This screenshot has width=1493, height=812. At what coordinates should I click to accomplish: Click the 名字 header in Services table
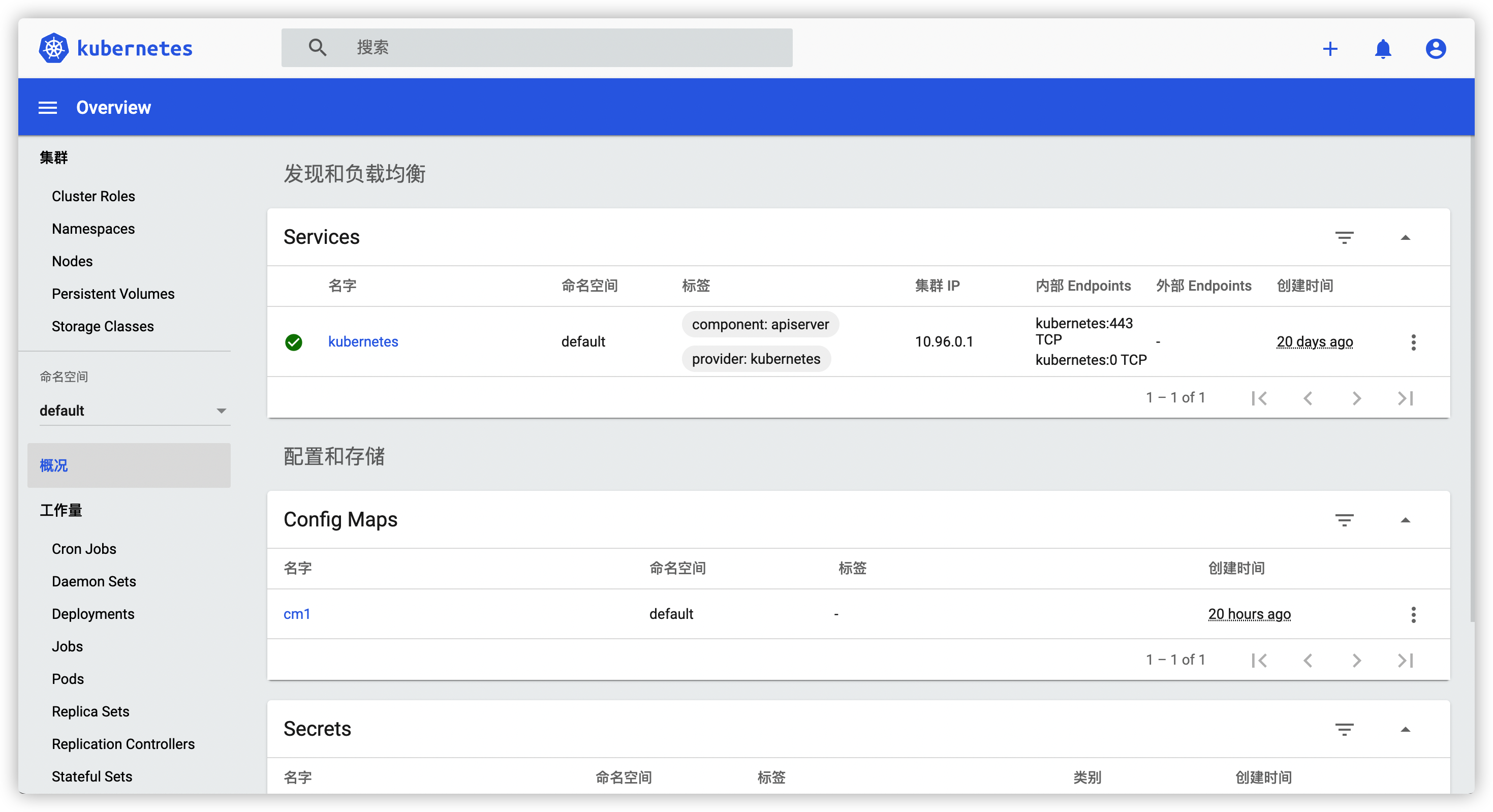click(342, 286)
